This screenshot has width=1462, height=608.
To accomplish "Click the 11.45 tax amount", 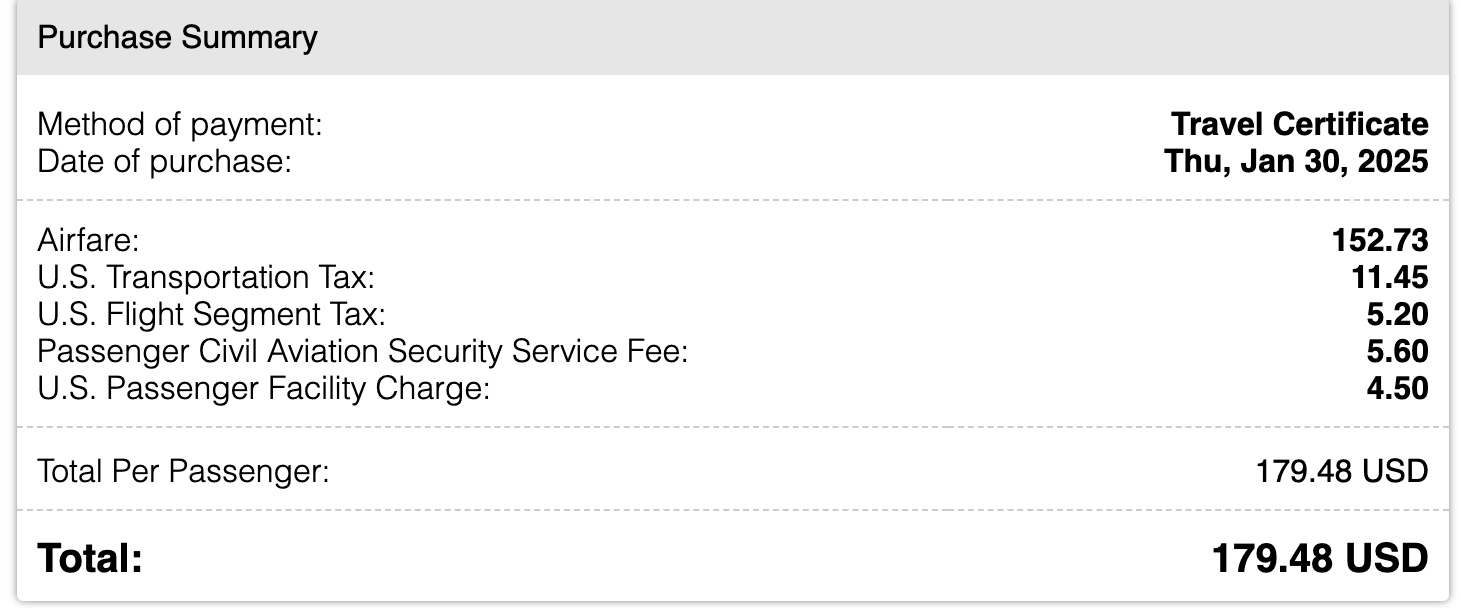I will [x=1390, y=277].
